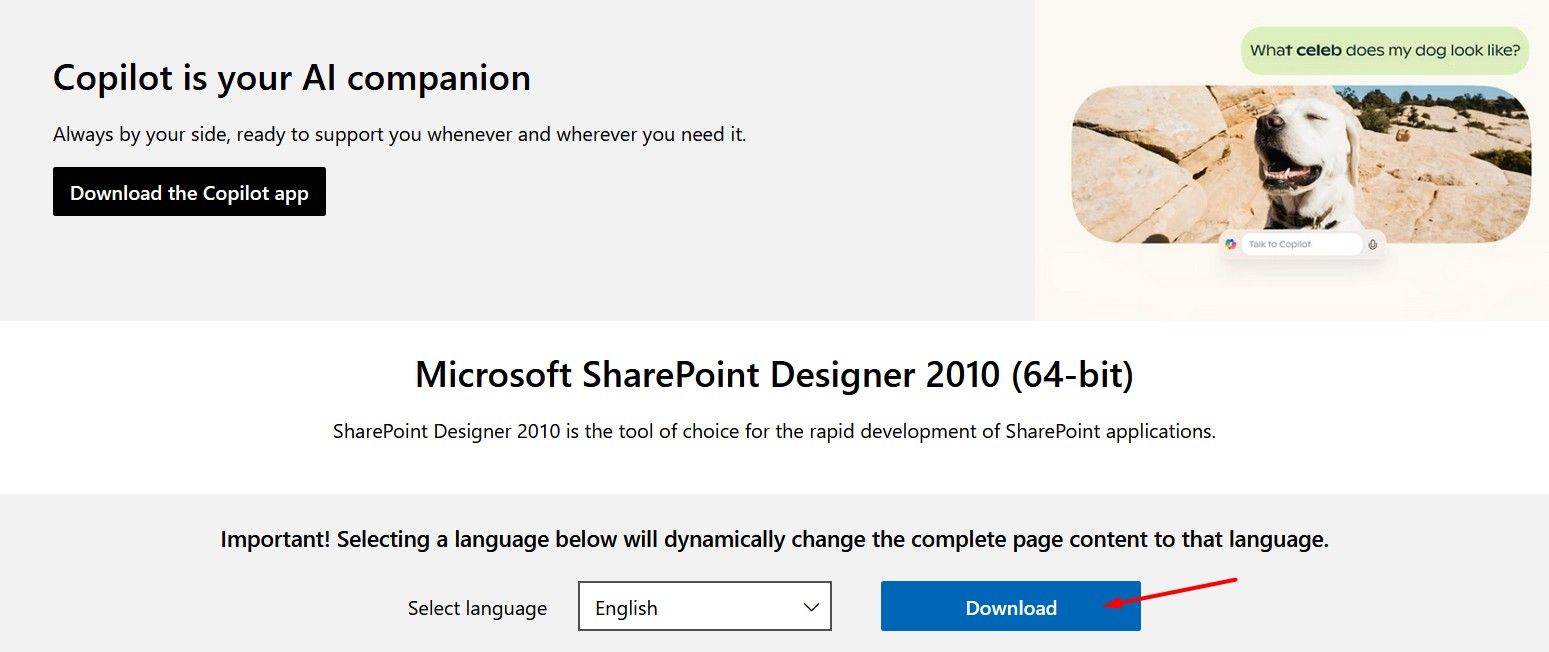Screen dimensions: 1549x652
Task: Click the 'Always by your side' tagline
Action: [399, 134]
